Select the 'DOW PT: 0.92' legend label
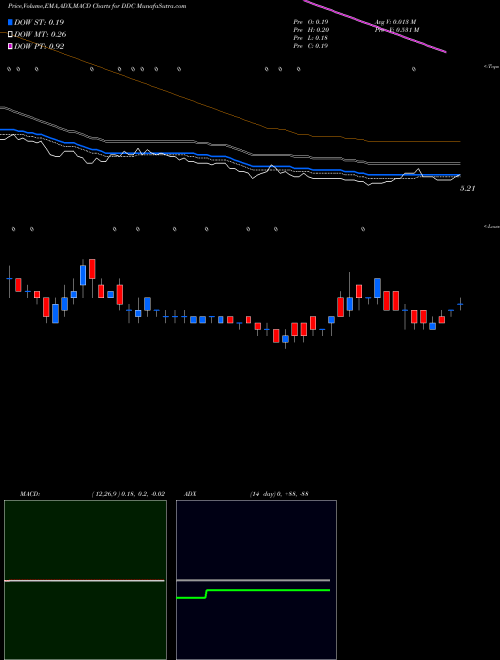Screen dimensions: 500x660 point(39,47)
